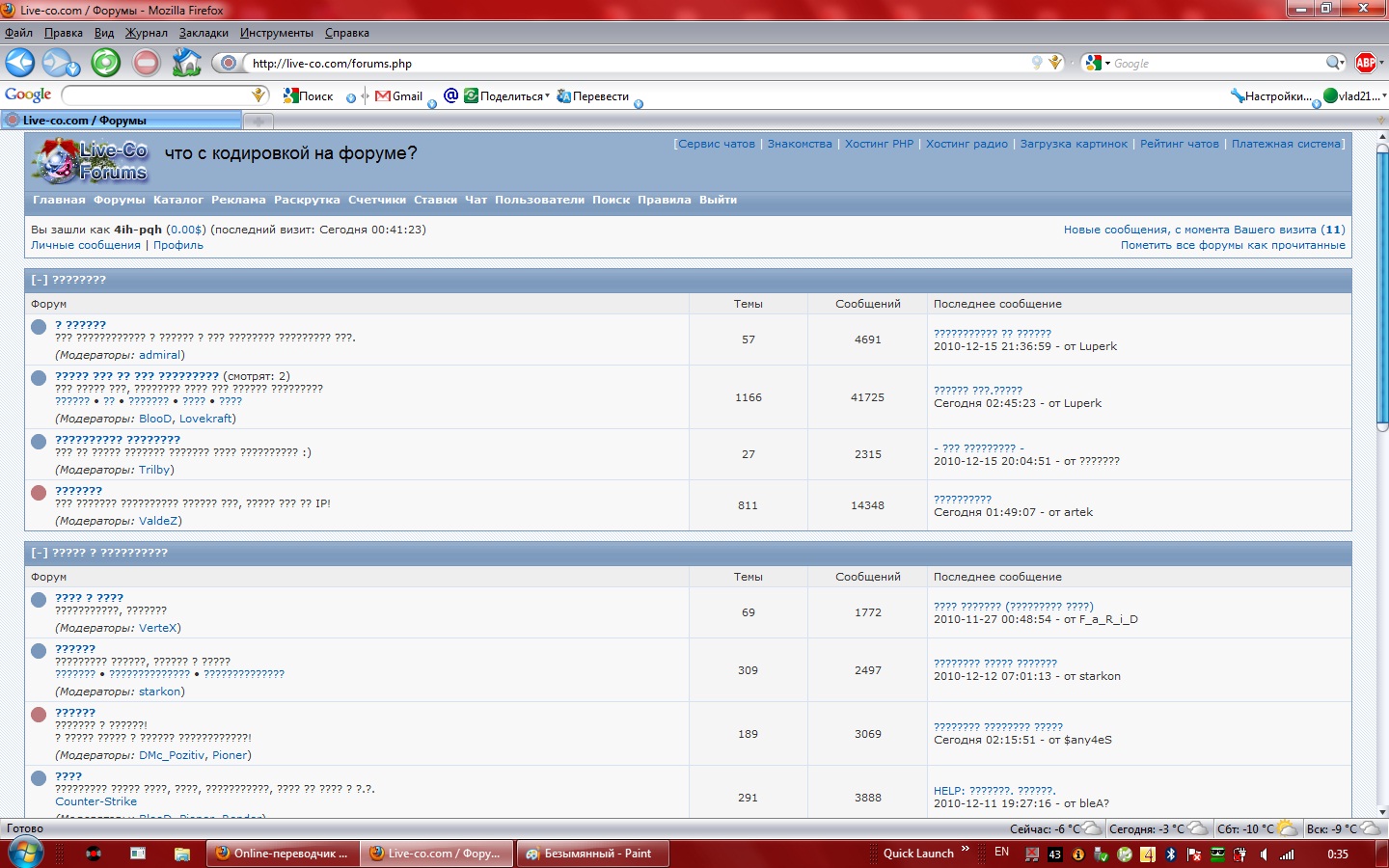Open the Закладки menu
Screen dimensions: 1389x868
point(204,33)
